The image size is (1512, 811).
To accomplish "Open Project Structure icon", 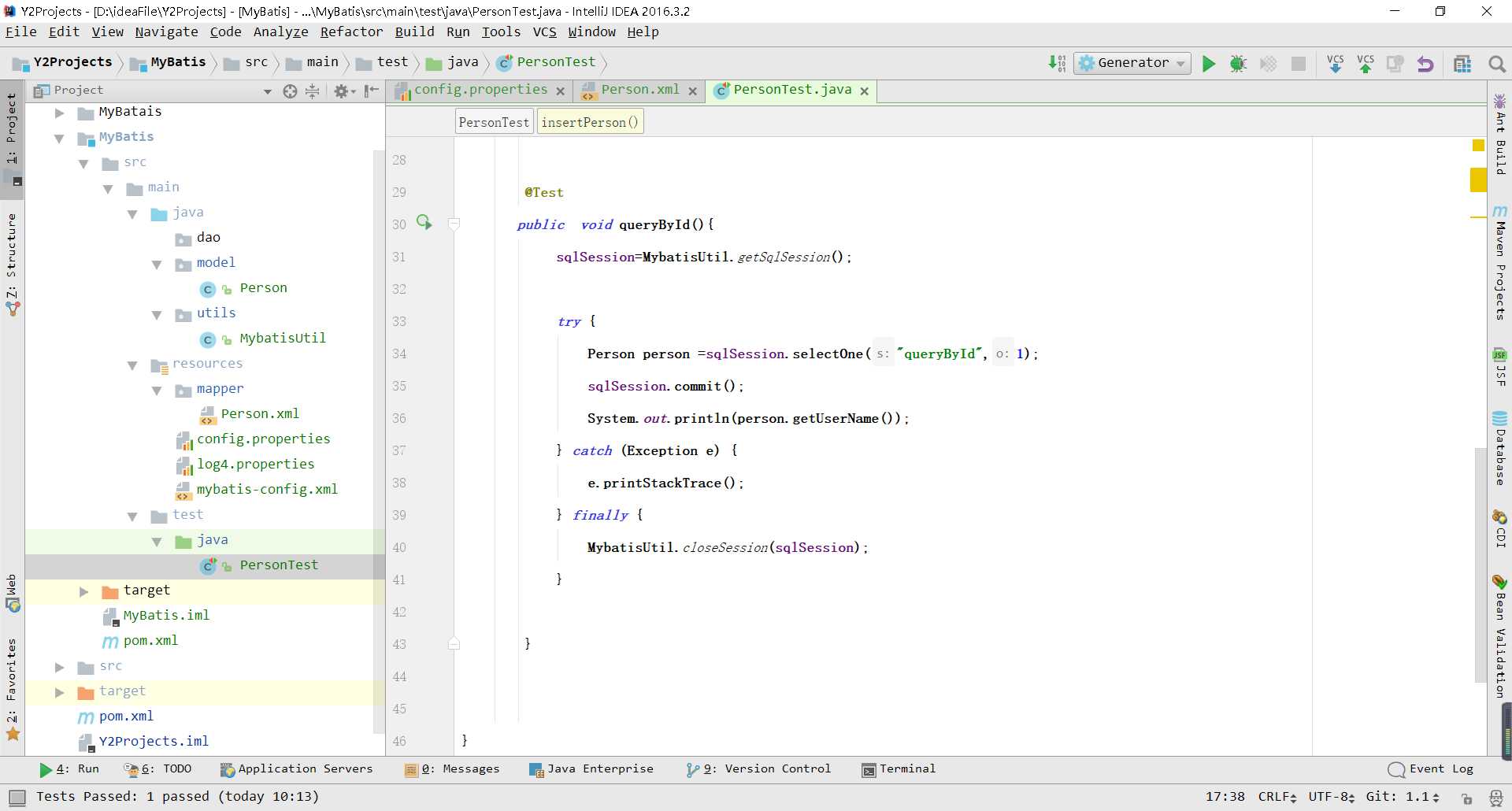I will [x=1462, y=64].
